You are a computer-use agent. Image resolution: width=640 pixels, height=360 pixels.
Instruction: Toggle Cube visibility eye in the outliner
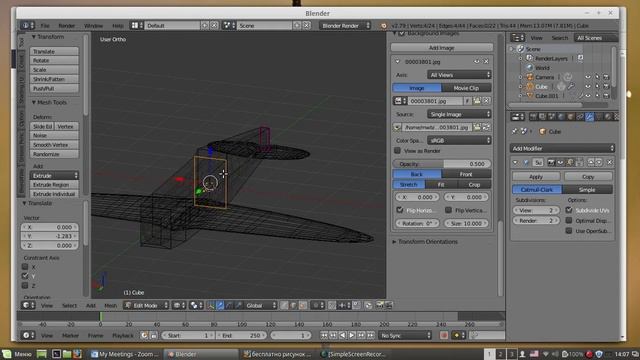click(588, 86)
